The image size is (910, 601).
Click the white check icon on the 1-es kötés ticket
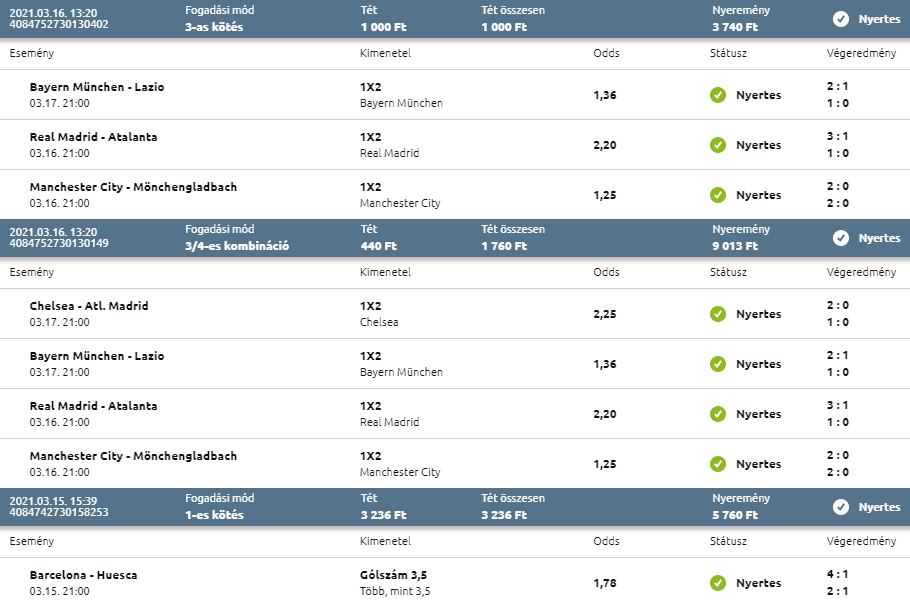point(841,507)
